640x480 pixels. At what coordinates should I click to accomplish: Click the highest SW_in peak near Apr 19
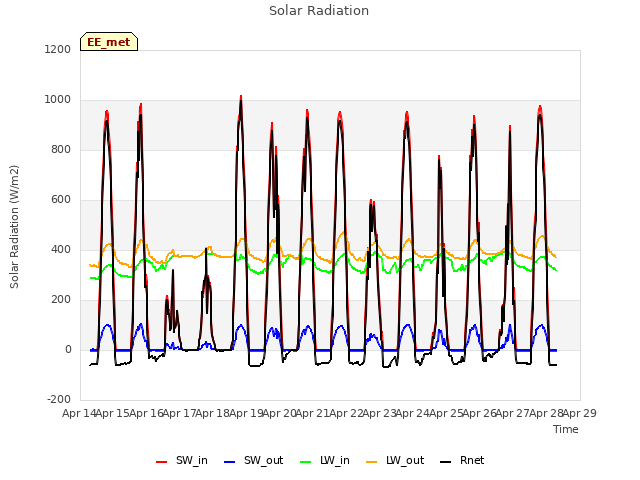tap(241, 96)
